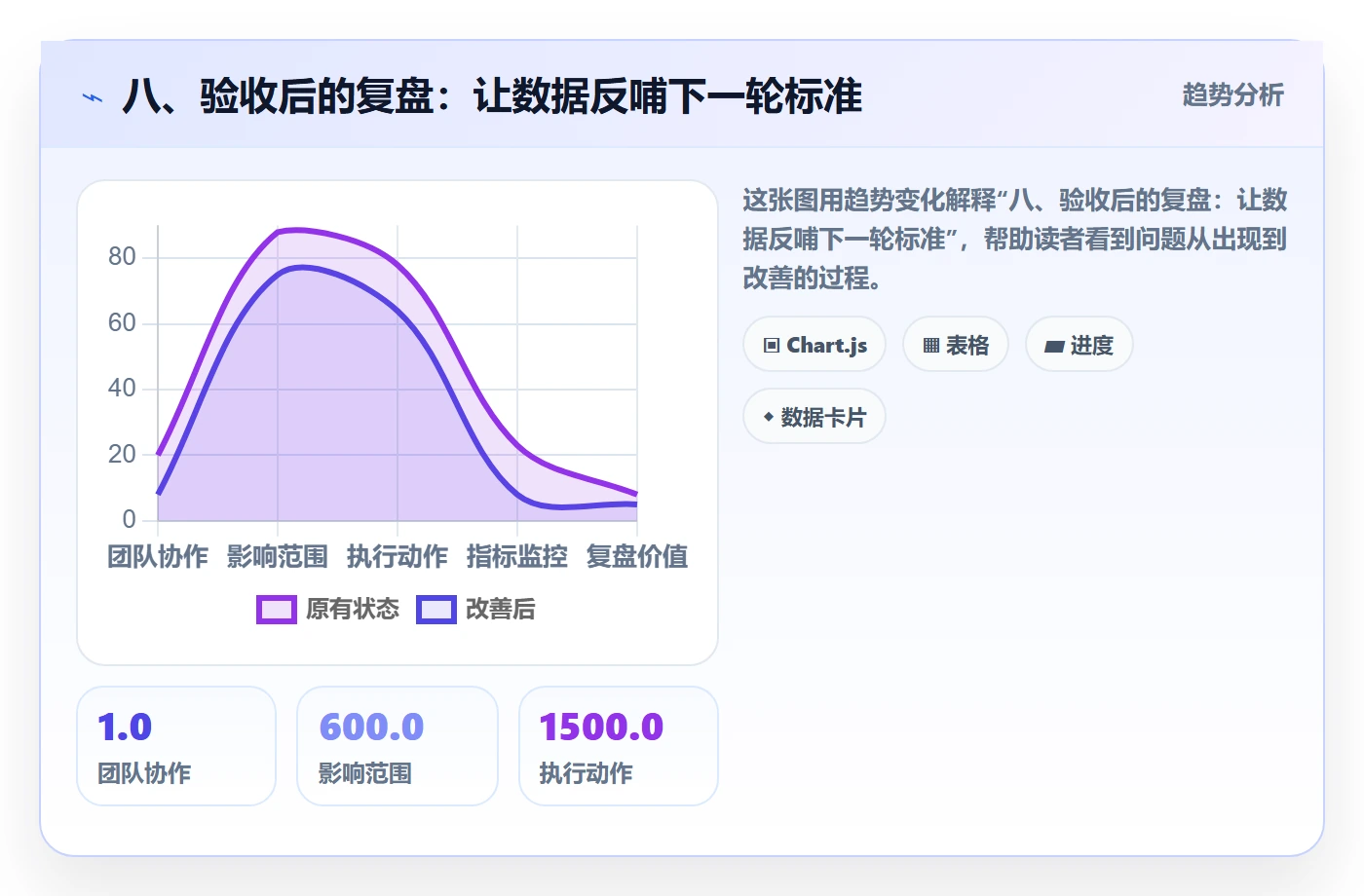Open the 600.0 影响范围 stat card
The height and width of the screenshot is (896, 1364).
[x=398, y=746]
